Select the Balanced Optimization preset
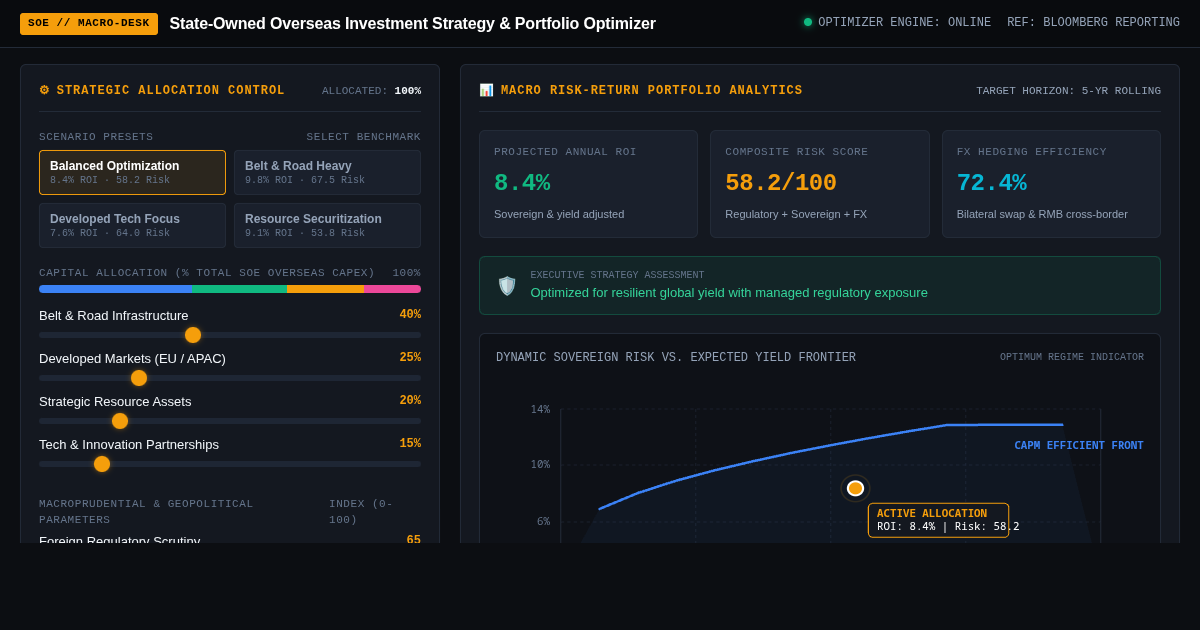 (x=132, y=172)
